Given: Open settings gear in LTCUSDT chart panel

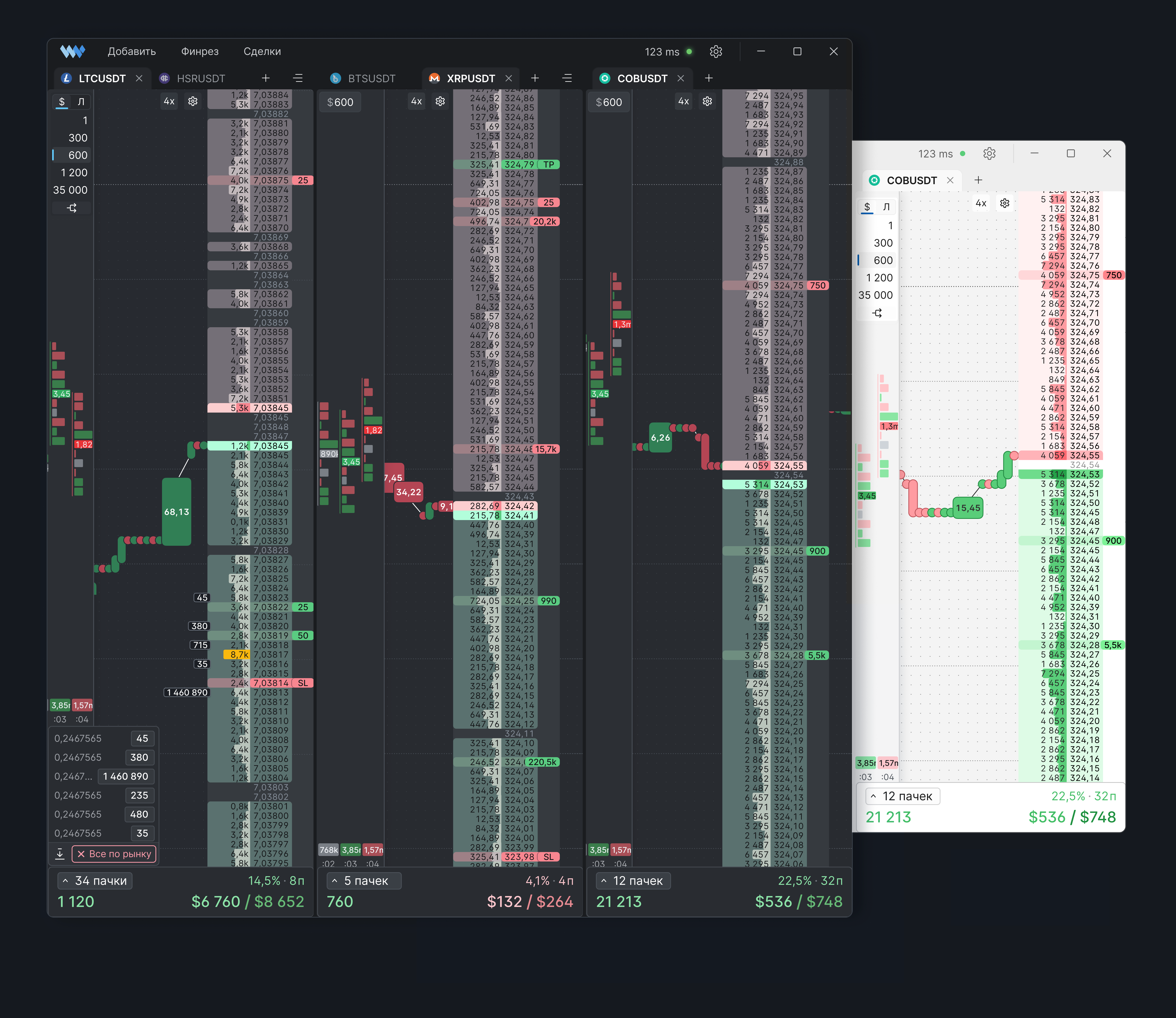Looking at the screenshot, I should (x=193, y=101).
